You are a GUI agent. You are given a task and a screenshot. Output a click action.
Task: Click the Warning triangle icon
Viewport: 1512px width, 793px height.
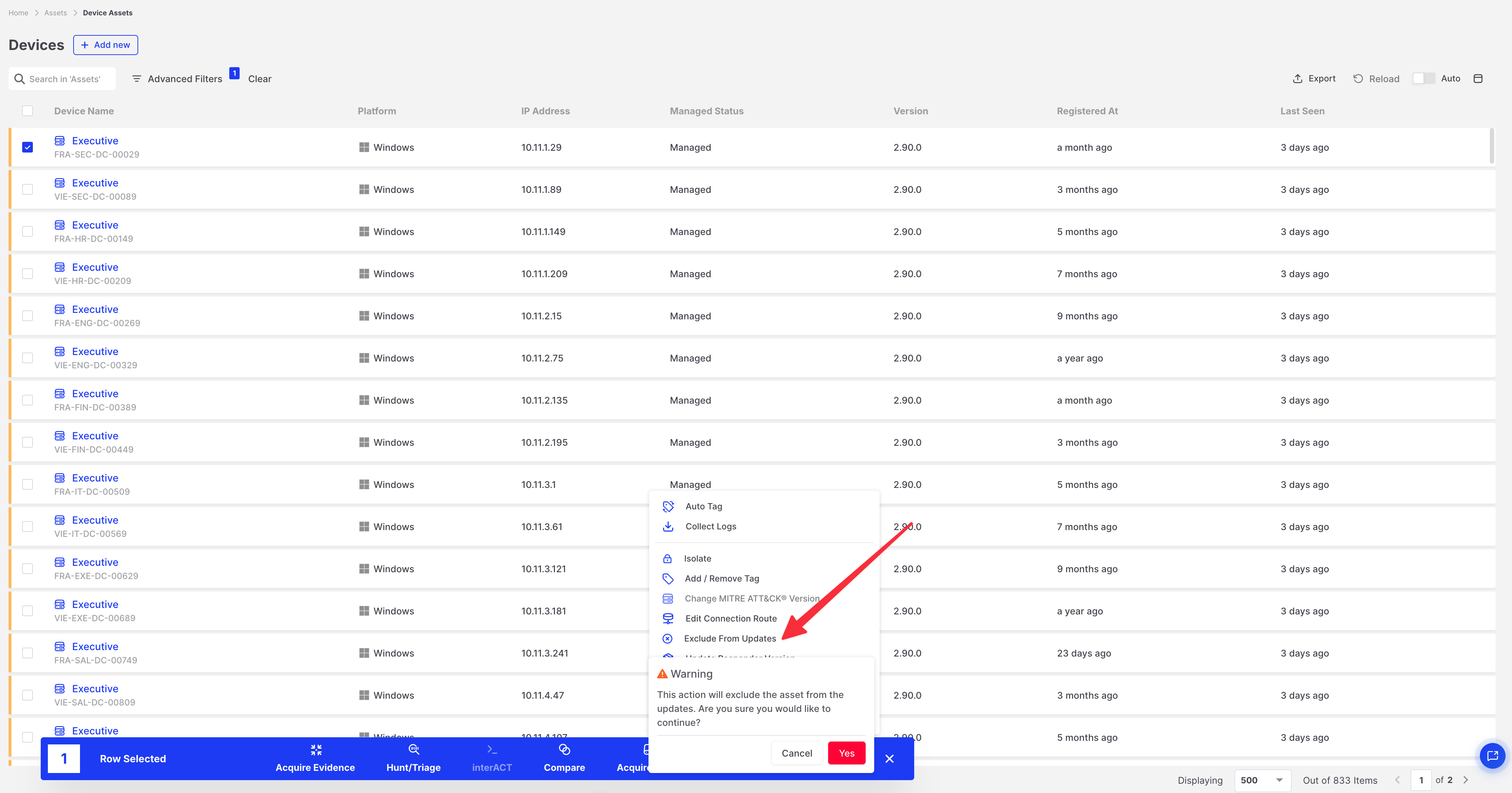(663, 674)
